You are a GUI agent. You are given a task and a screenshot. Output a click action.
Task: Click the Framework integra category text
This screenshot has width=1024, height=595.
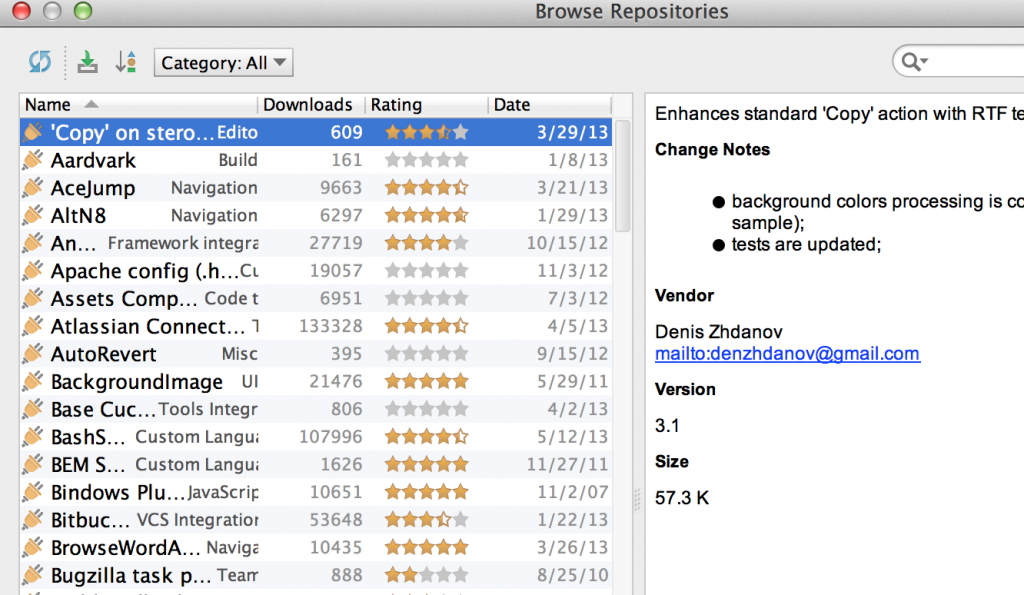click(183, 243)
